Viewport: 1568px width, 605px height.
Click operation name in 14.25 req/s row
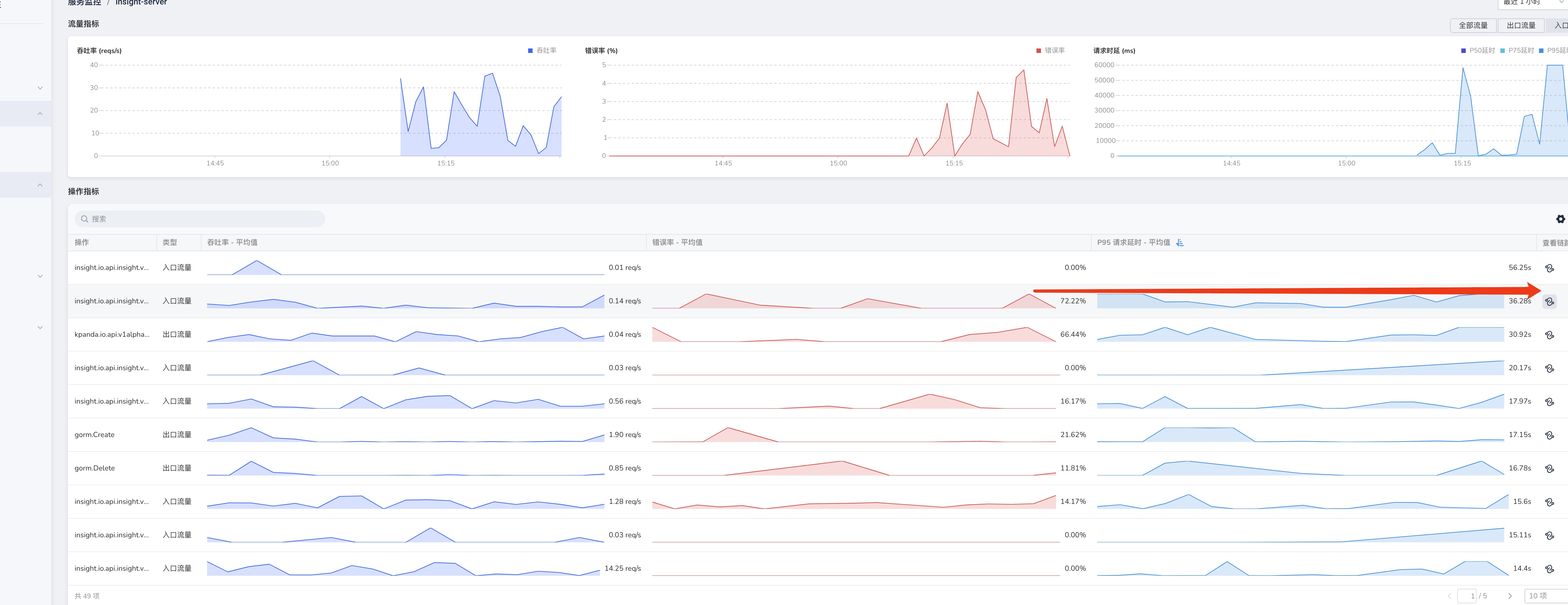(x=111, y=569)
